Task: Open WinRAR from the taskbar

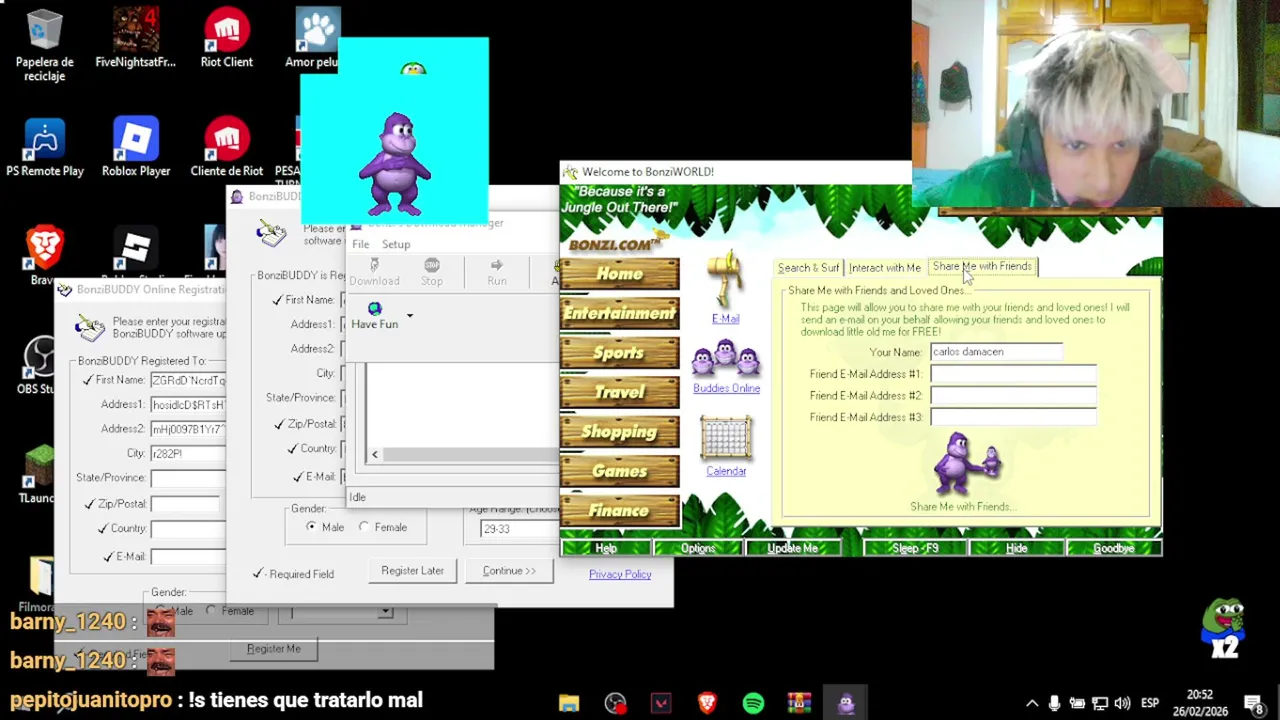Action: click(799, 703)
